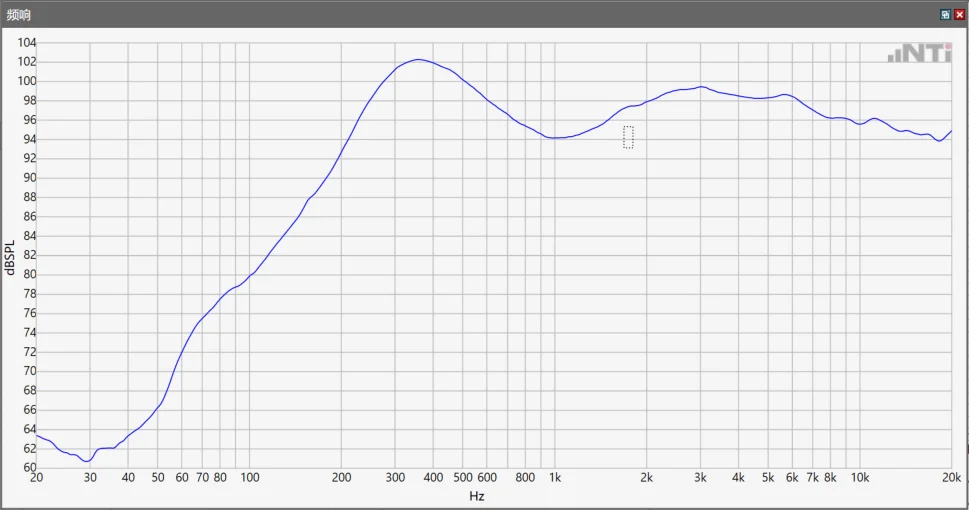Viewport: 969px width, 510px height.
Task: Click the 104 value on the dBSPL axis
Action: [27, 43]
